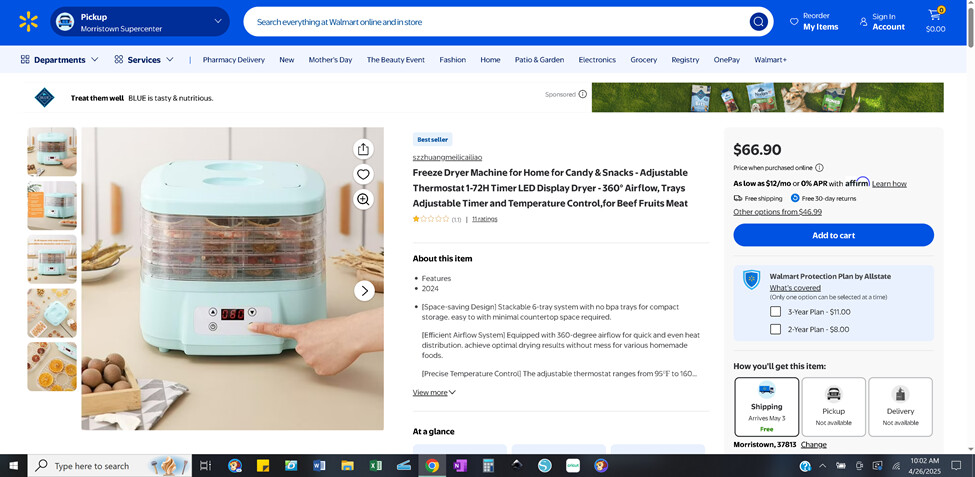This screenshot has height=477, width=975.
Task: Add item to favorites with heart icon
Action: click(363, 174)
